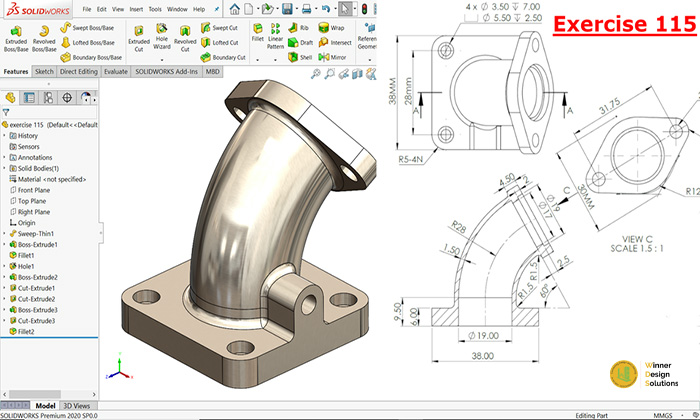Save the part with the Save icon
This screenshot has height=420, width=700.
pos(287,8)
